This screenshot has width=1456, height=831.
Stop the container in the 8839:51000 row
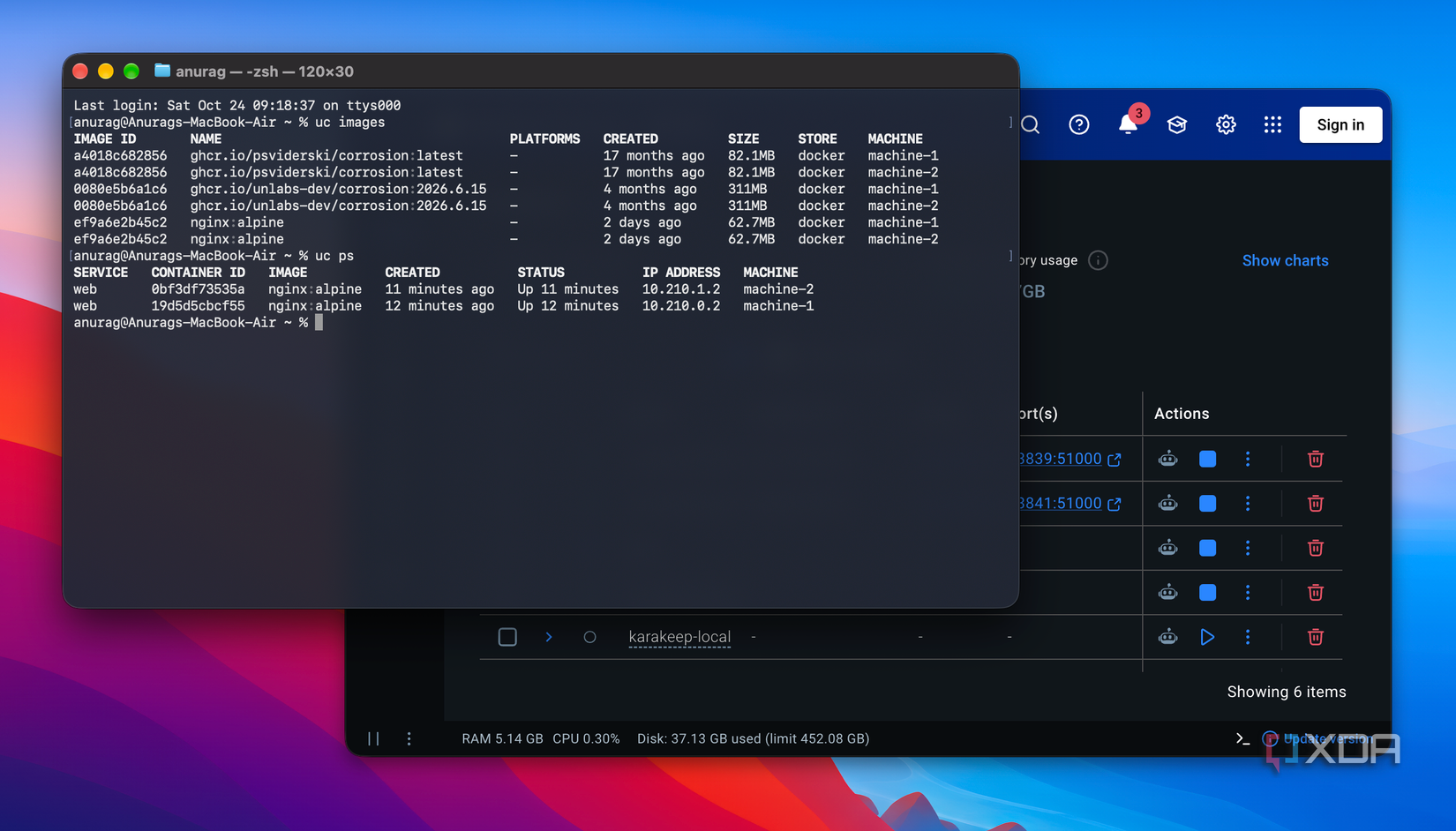[x=1207, y=459]
